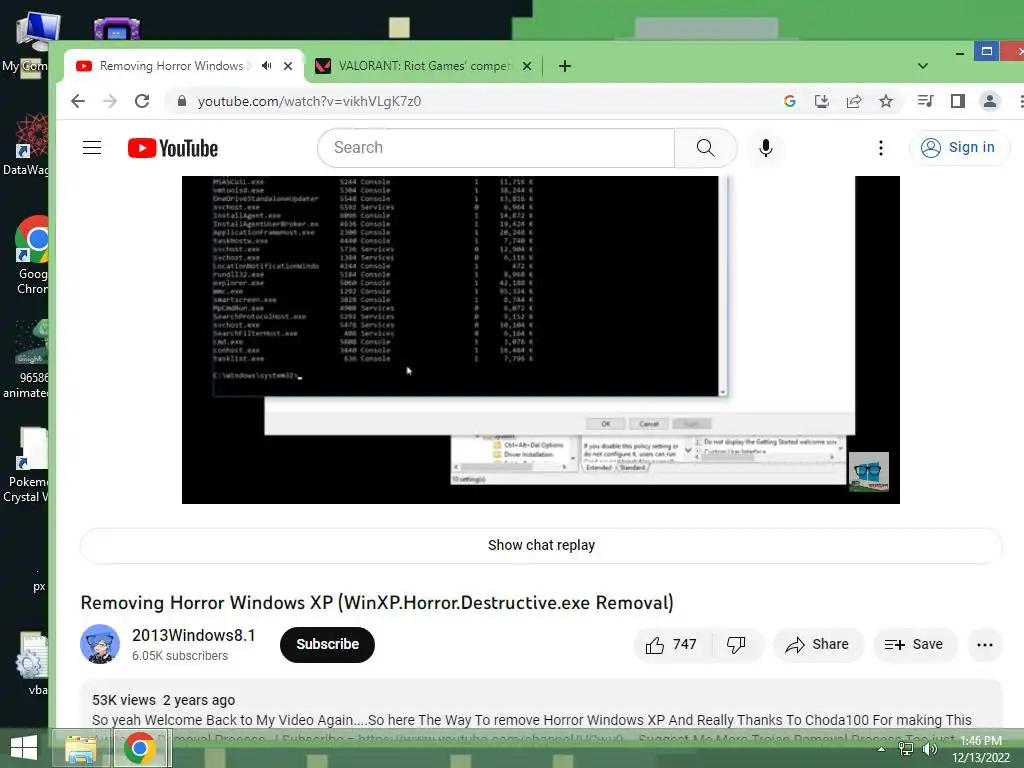
Task: Go forward in Chrome
Action: pyautogui.click(x=110, y=101)
